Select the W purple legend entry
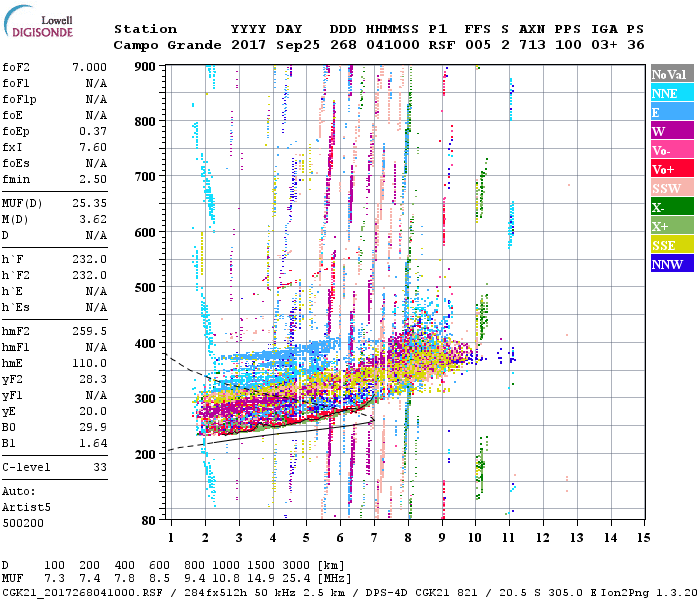Screen dimensions: 700x600 (669, 132)
